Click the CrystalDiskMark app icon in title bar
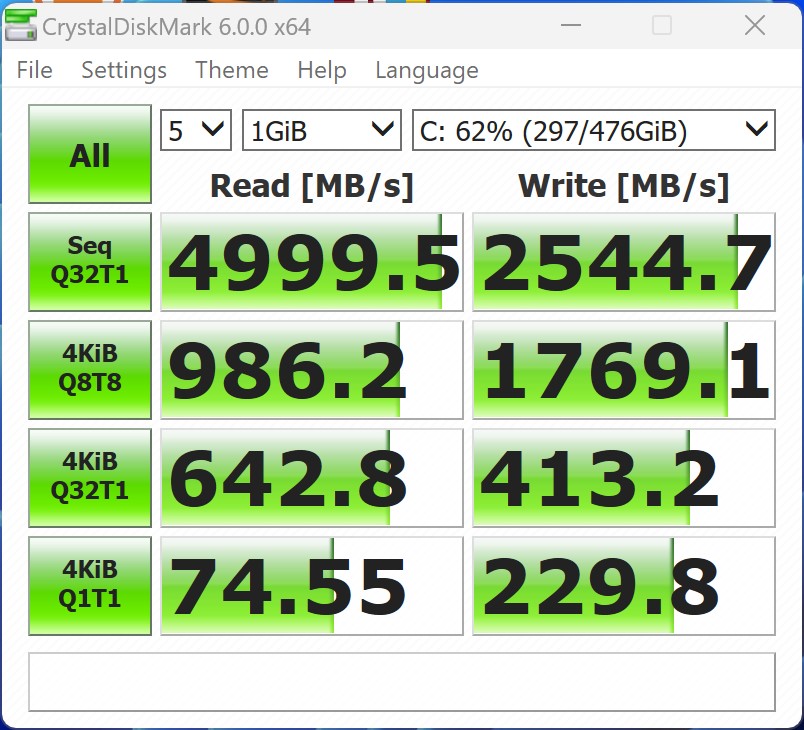804x730 pixels. tap(21, 26)
